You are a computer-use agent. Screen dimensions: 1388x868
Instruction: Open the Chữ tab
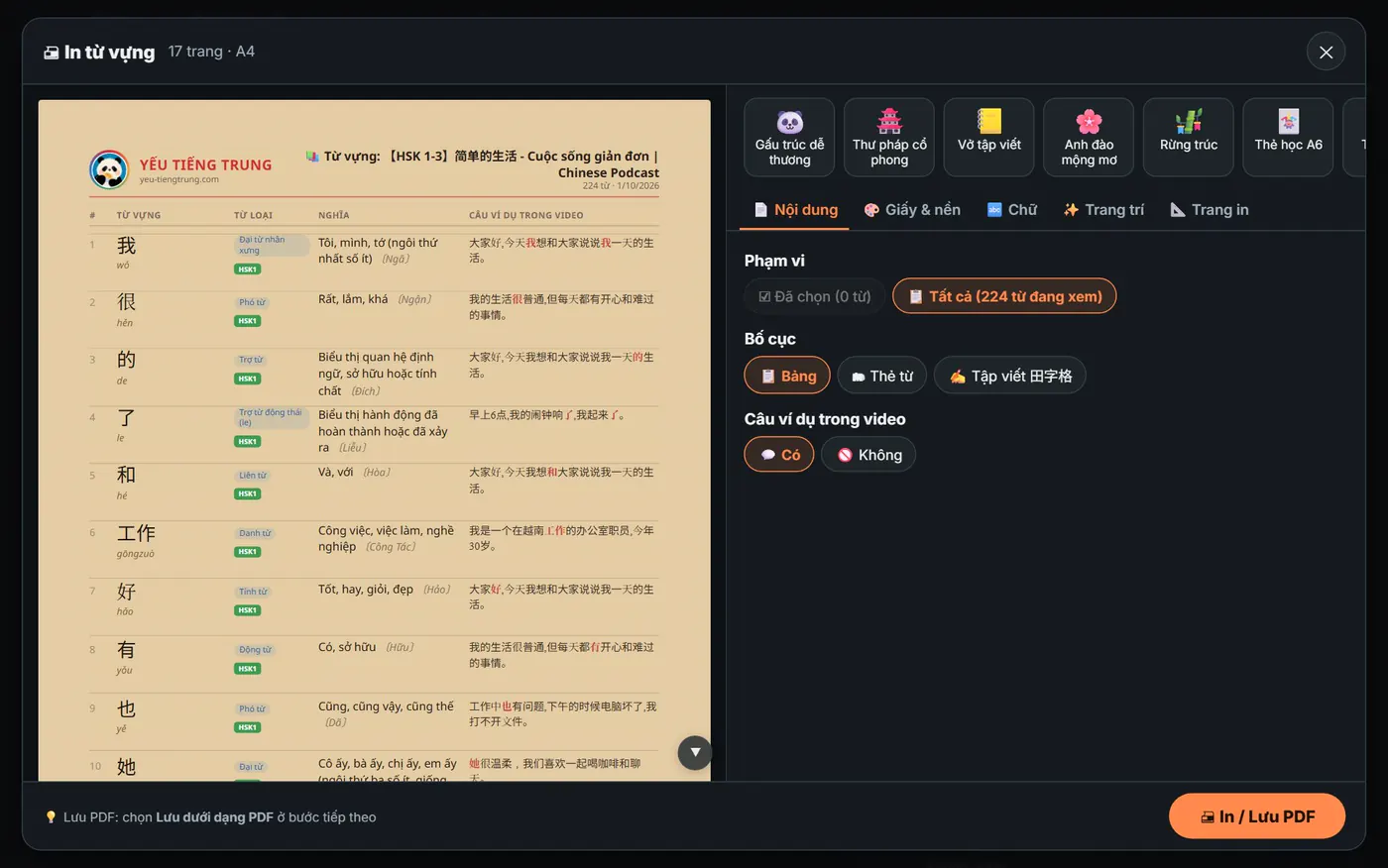(1012, 210)
